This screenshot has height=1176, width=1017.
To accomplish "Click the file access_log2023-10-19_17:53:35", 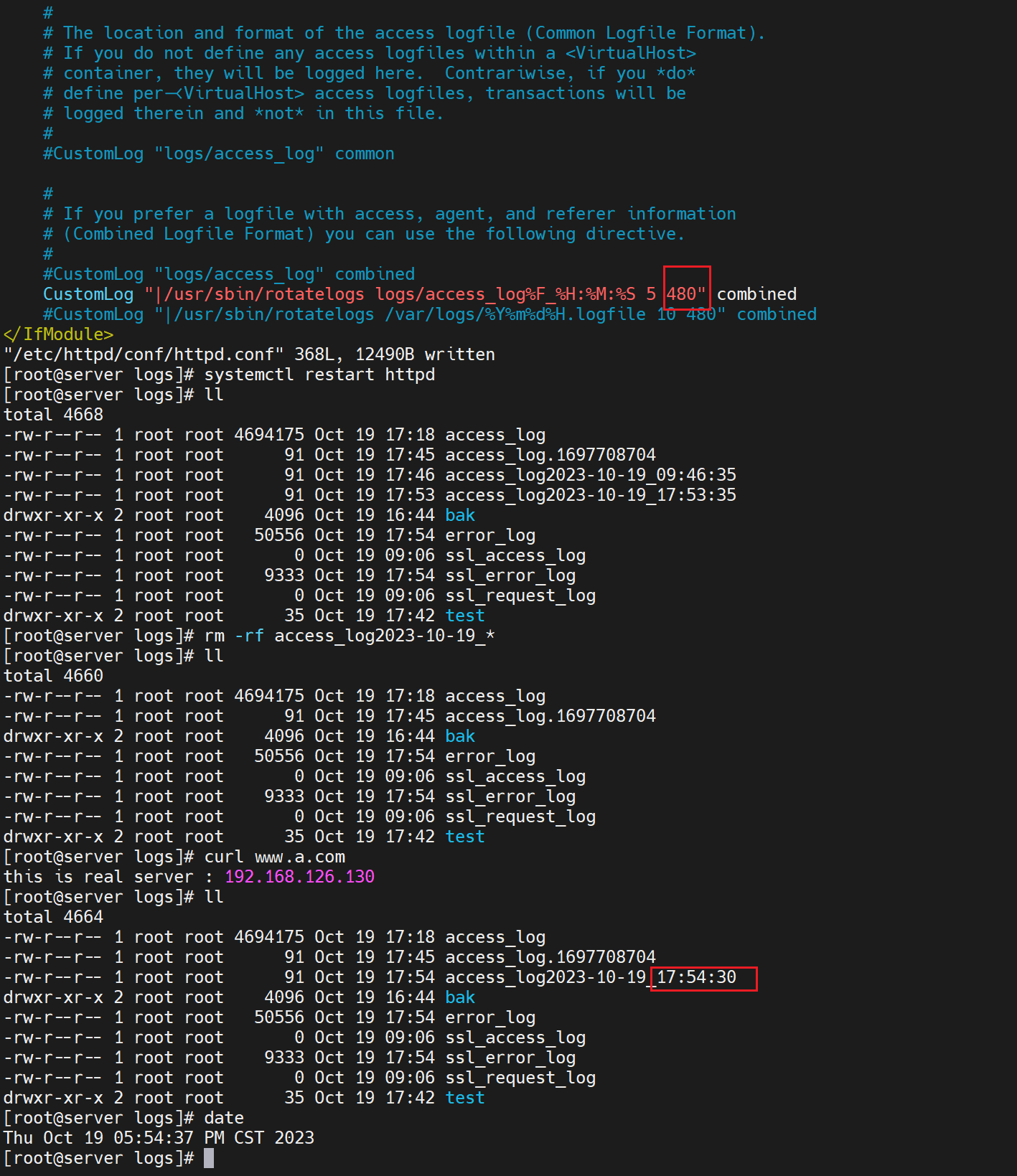I will (x=590, y=495).
